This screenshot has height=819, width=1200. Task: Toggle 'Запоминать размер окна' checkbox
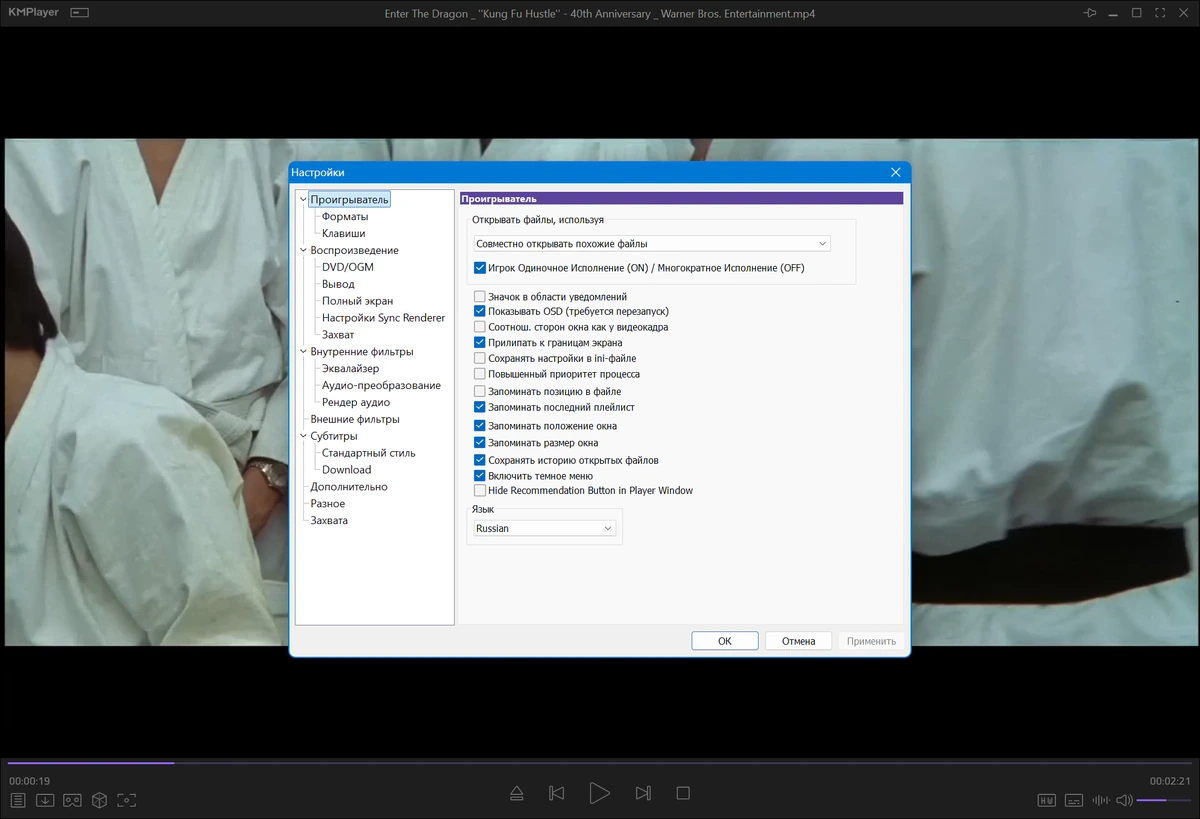(480, 442)
